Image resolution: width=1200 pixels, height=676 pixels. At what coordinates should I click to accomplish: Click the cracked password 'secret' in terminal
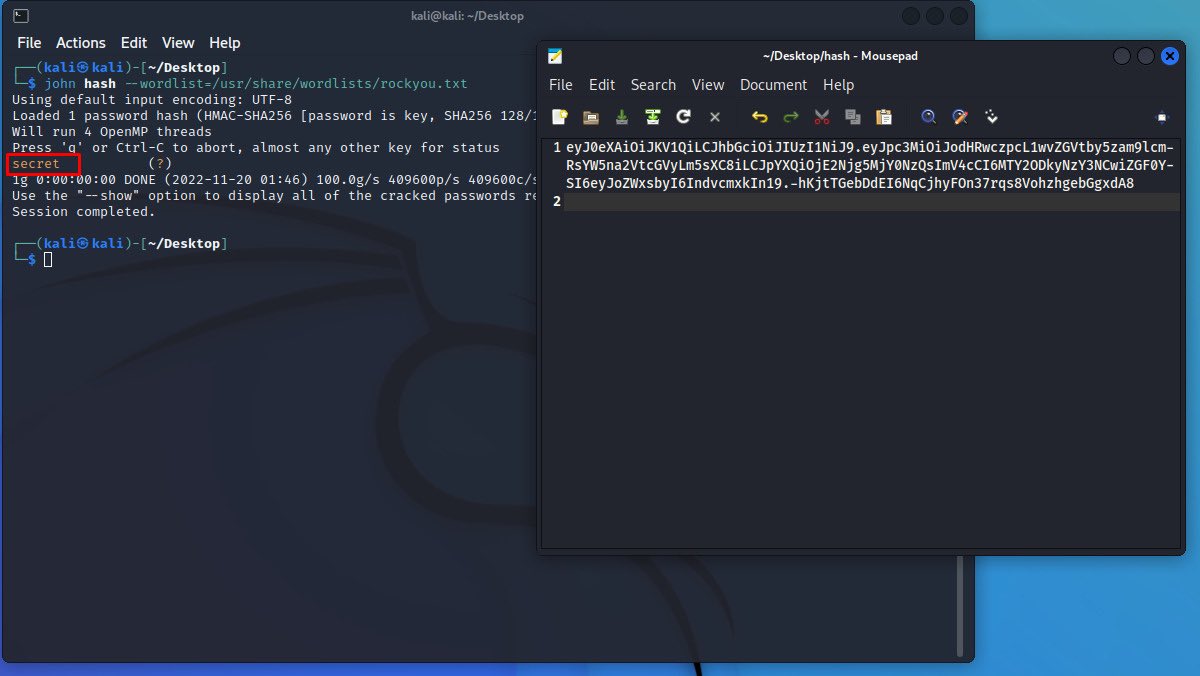click(36, 163)
